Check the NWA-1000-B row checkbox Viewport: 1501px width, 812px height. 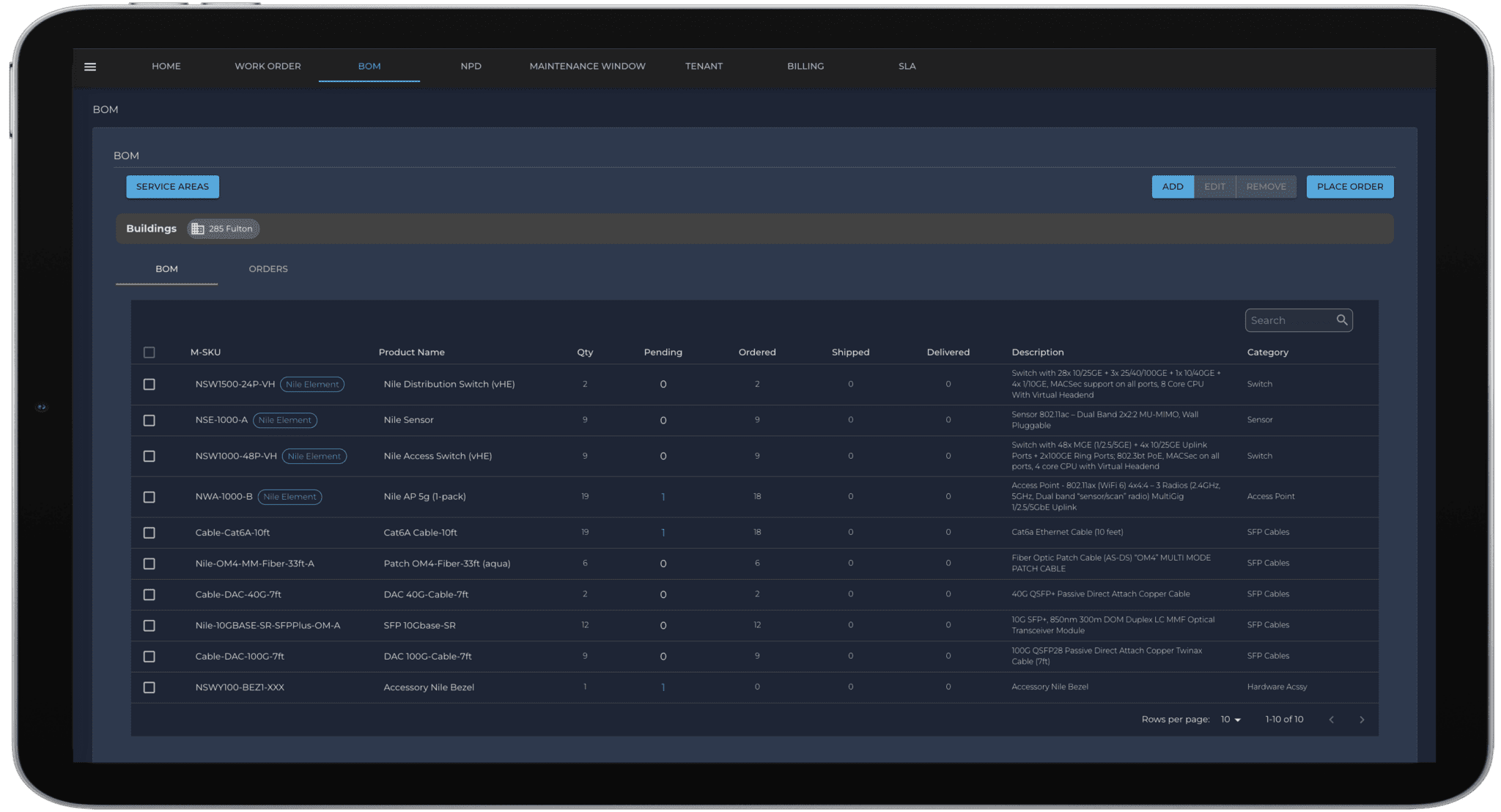pos(150,497)
